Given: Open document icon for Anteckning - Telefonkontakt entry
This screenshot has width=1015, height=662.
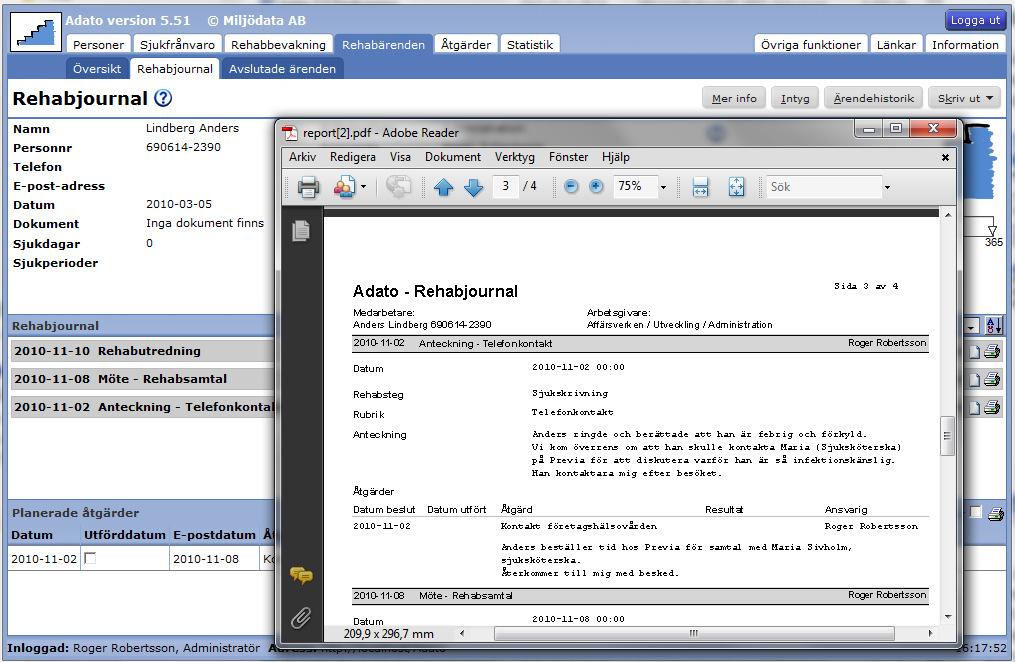Looking at the screenshot, I should pyautogui.click(x=974, y=408).
